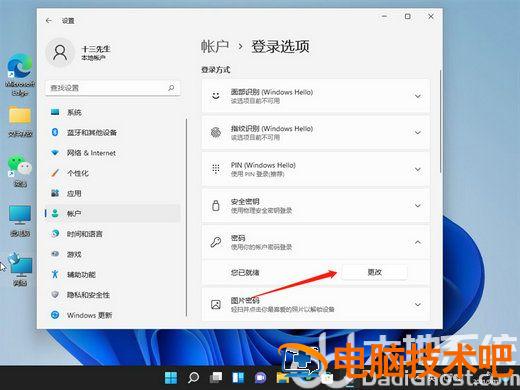Click the 时间和语言 globe icon

(55, 234)
